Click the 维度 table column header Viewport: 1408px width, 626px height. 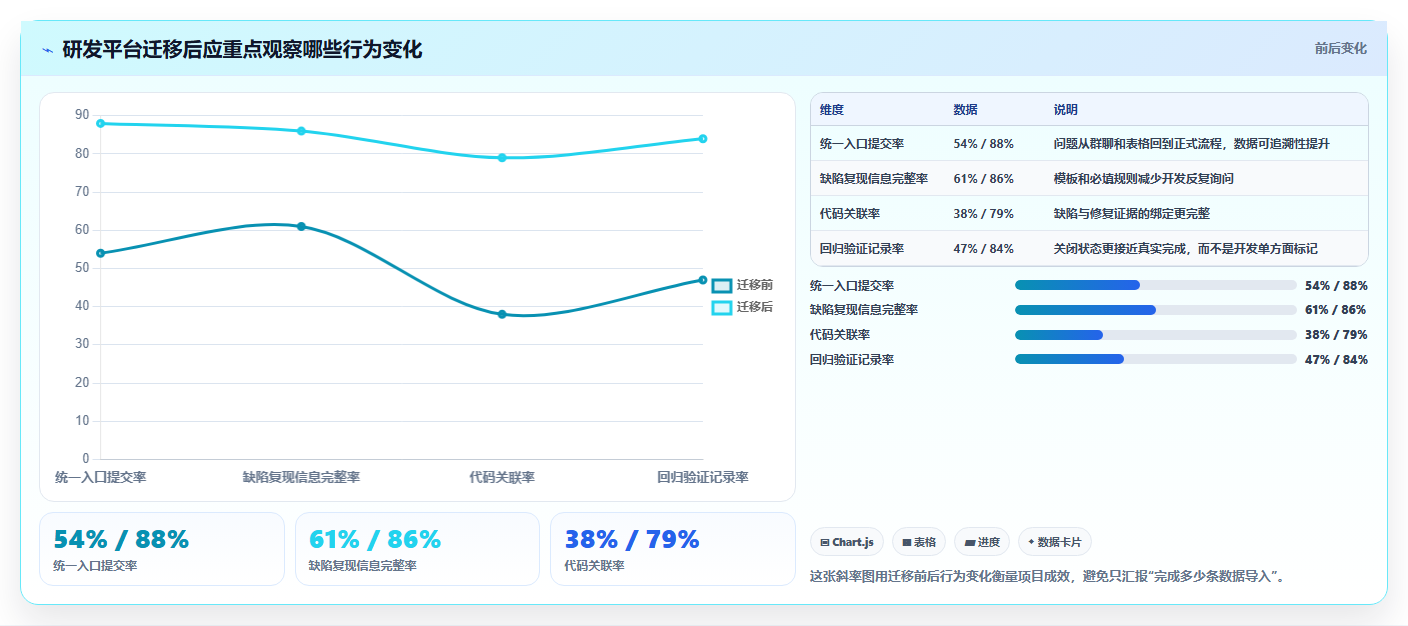(x=832, y=110)
